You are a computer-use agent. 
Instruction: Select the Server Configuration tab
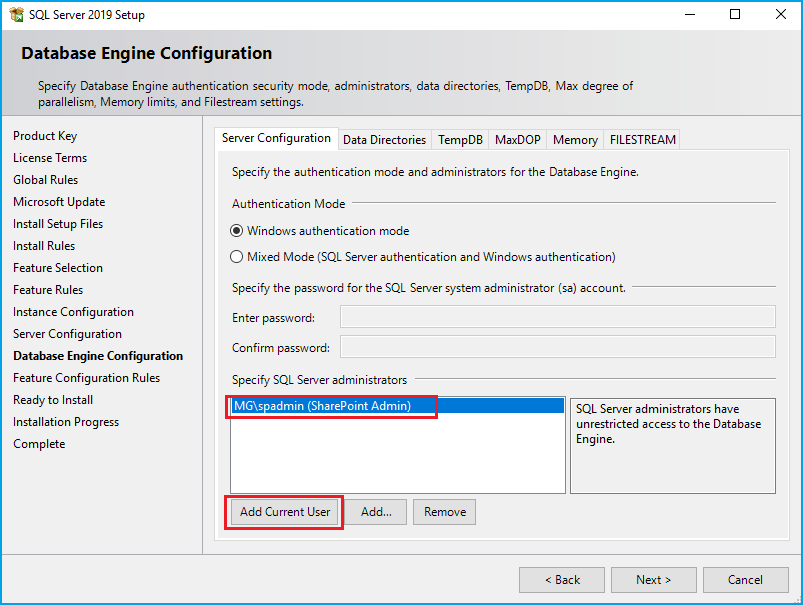tap(276, 138)
